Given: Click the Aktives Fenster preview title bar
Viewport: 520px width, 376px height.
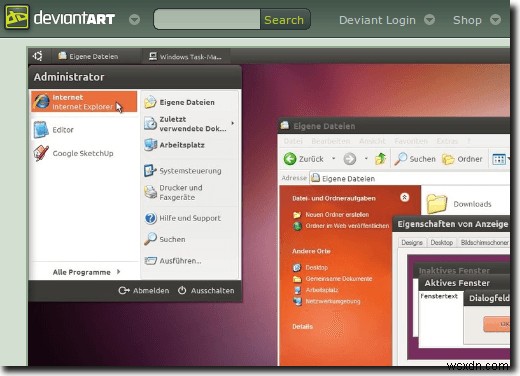Looking at the screenshot, I should click(464, 283).
